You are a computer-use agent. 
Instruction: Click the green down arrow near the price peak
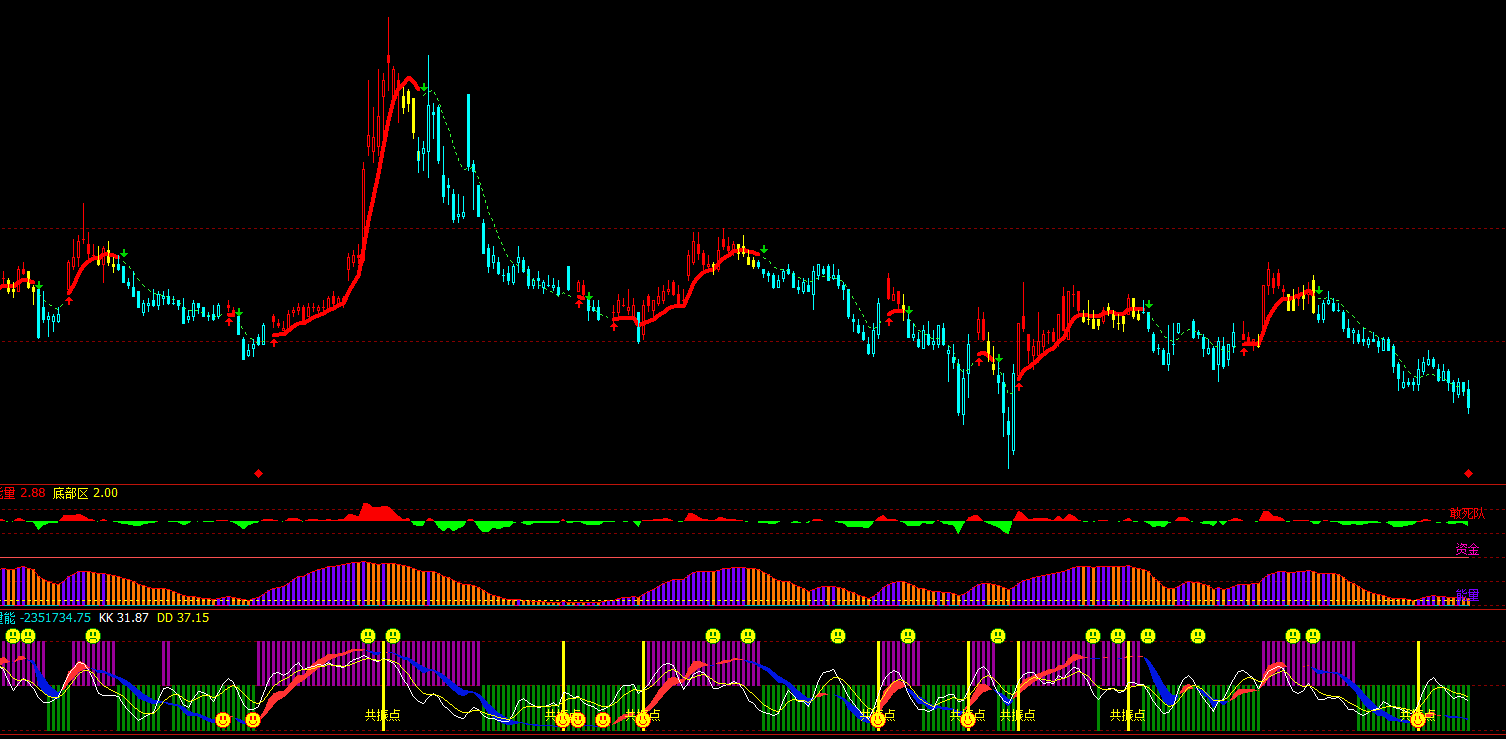pos(425,89)
